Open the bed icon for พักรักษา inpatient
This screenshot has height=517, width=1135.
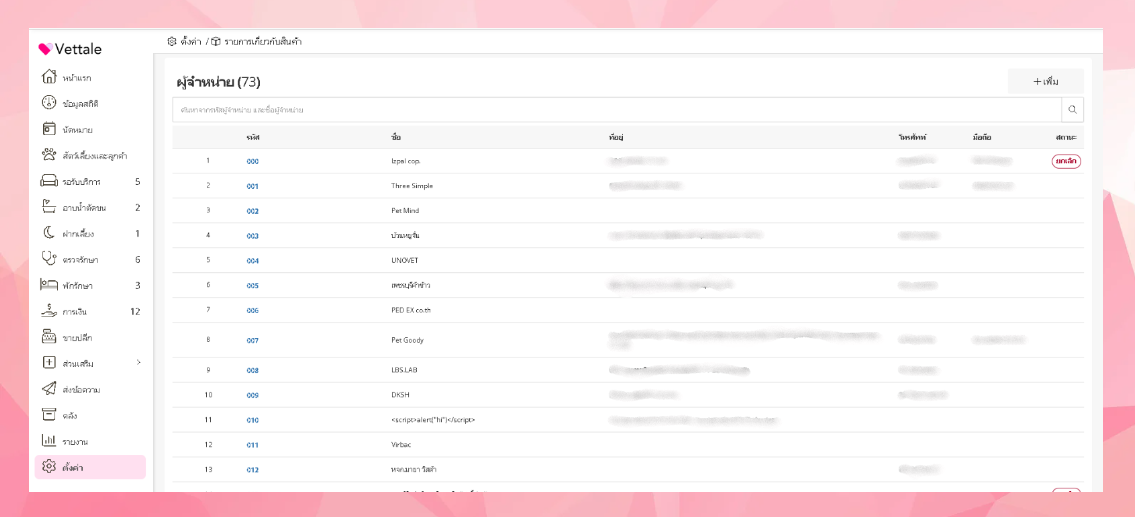click(x=48, y=285)
